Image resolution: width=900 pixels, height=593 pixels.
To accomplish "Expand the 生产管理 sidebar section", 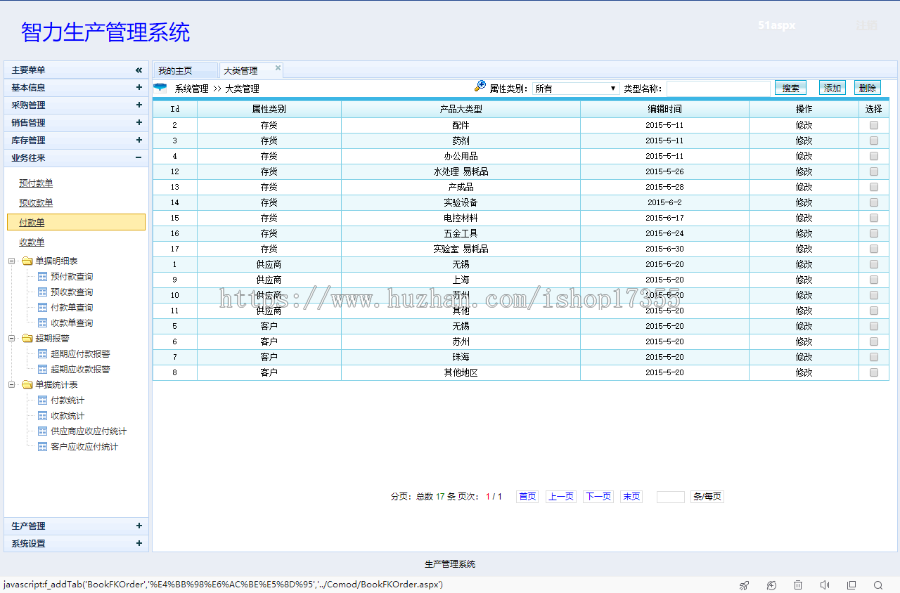I will pos(139,526).
